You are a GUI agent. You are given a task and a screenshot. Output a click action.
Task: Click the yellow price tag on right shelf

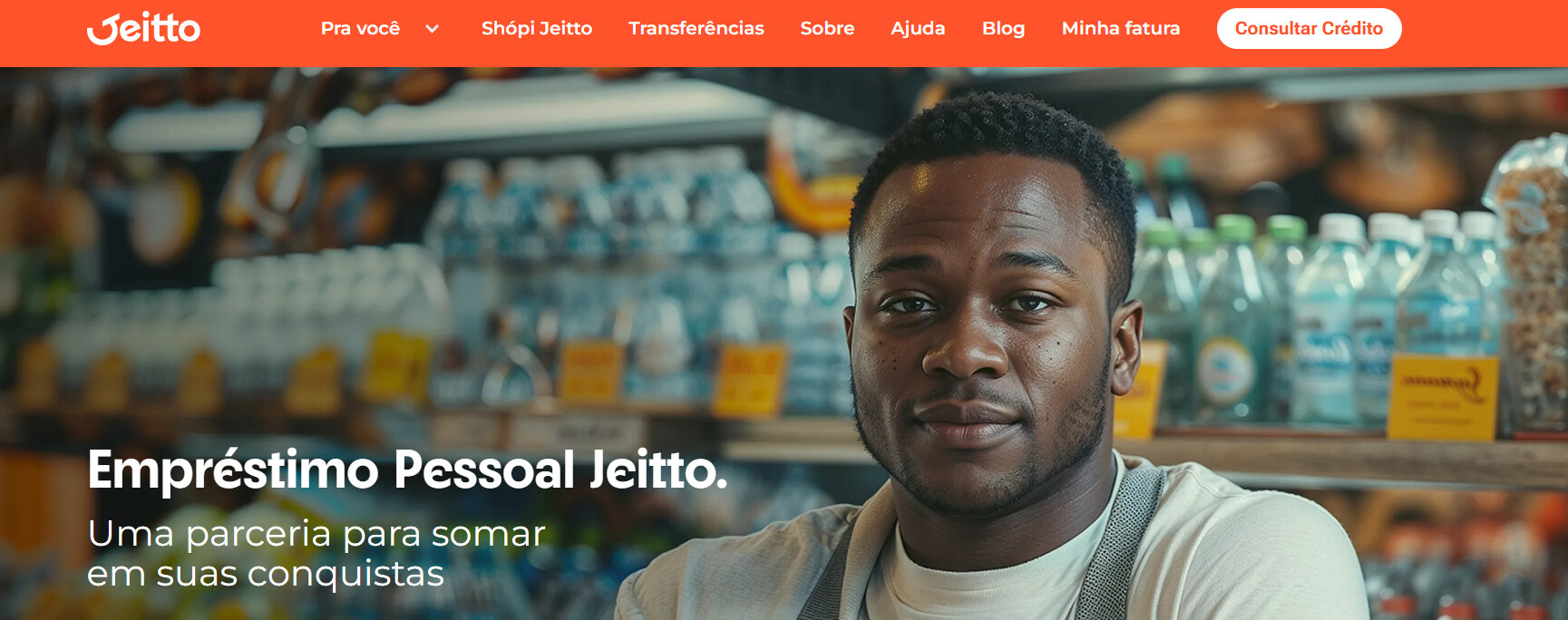[1442, 397]
